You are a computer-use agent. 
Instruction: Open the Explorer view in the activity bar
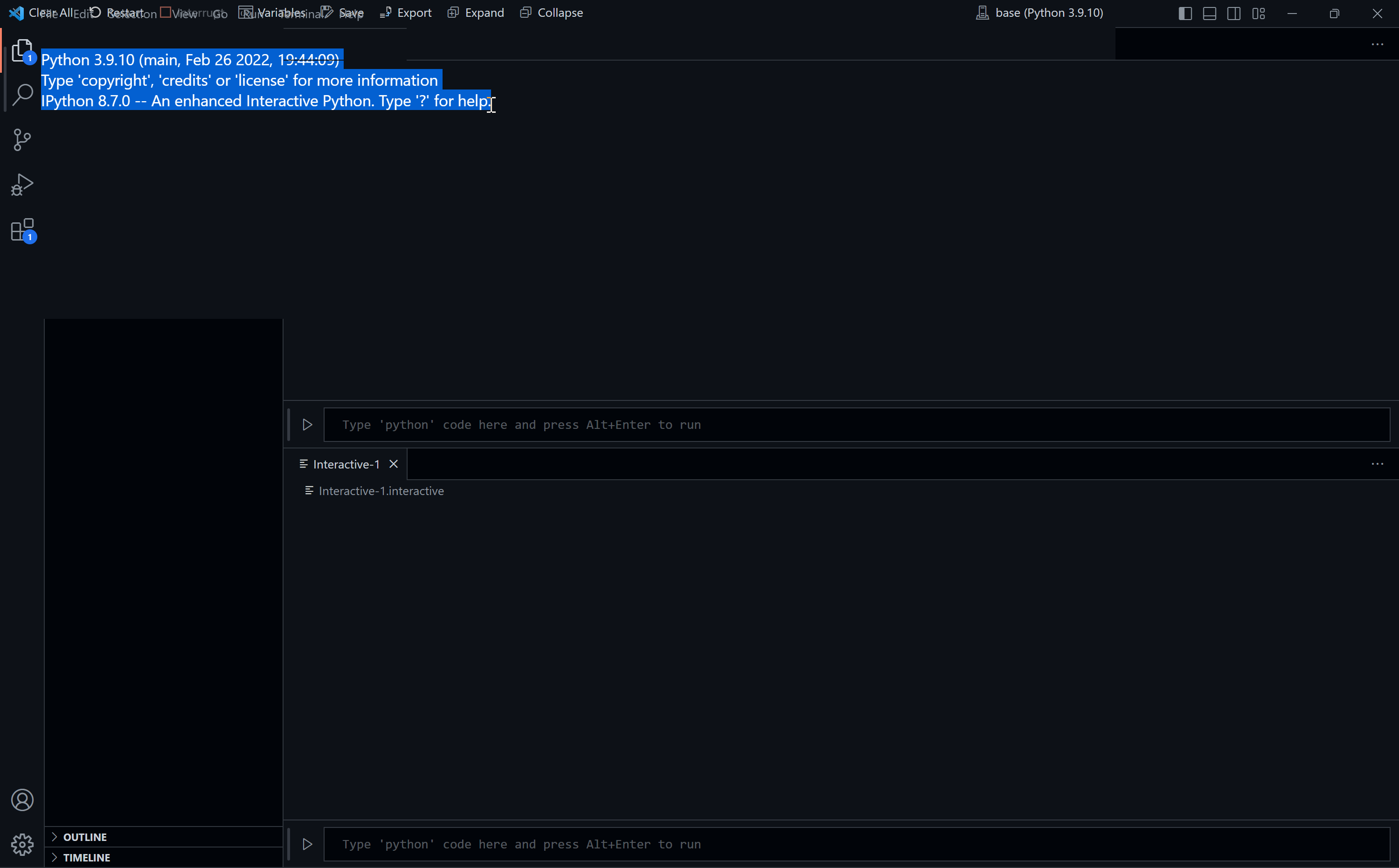(x=22, y=50)
